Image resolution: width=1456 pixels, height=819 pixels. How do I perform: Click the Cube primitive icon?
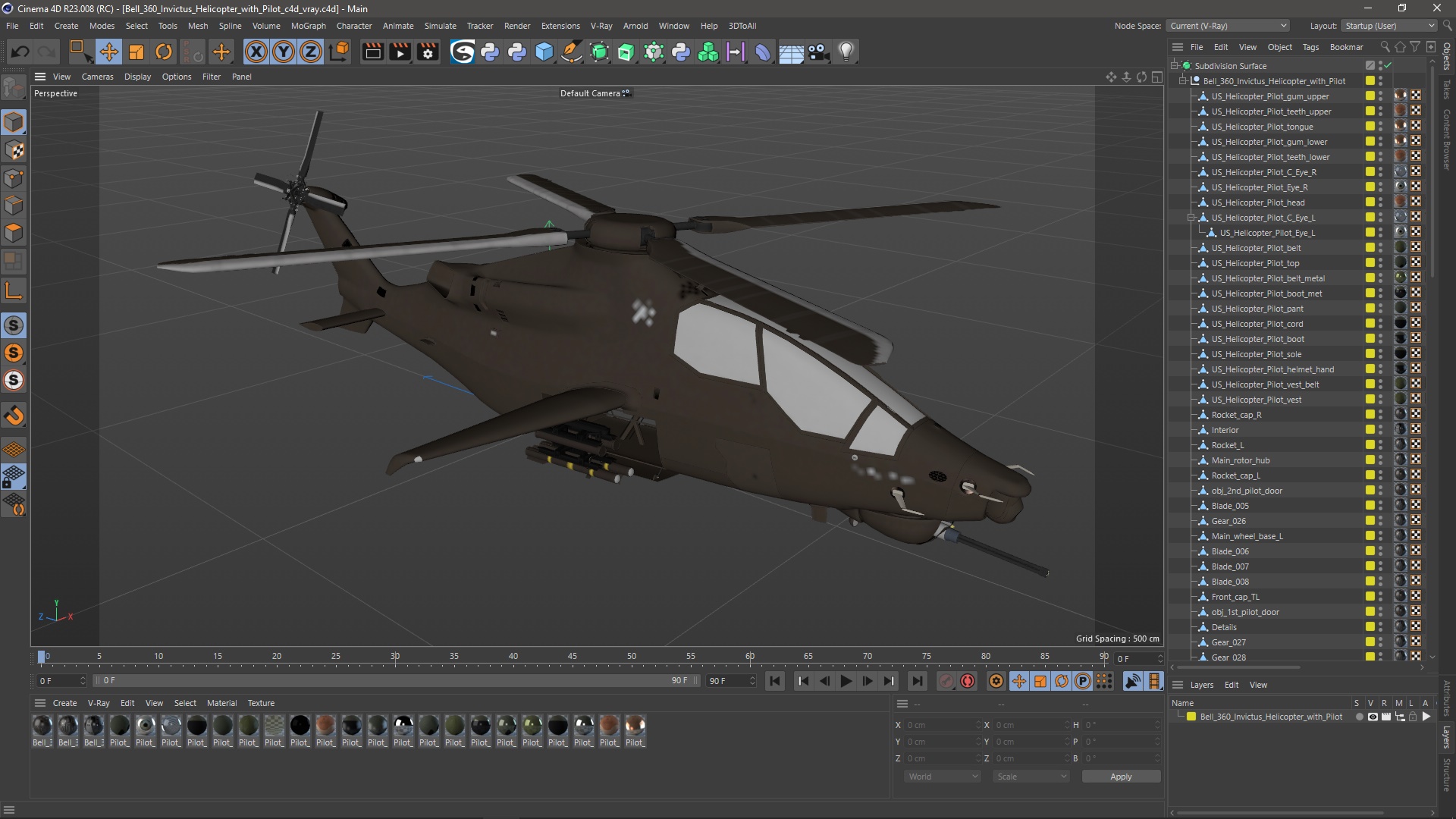544,52
